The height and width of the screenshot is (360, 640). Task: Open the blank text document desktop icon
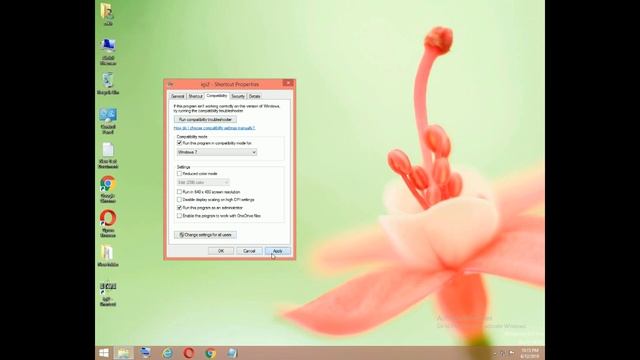pos(108,155)
